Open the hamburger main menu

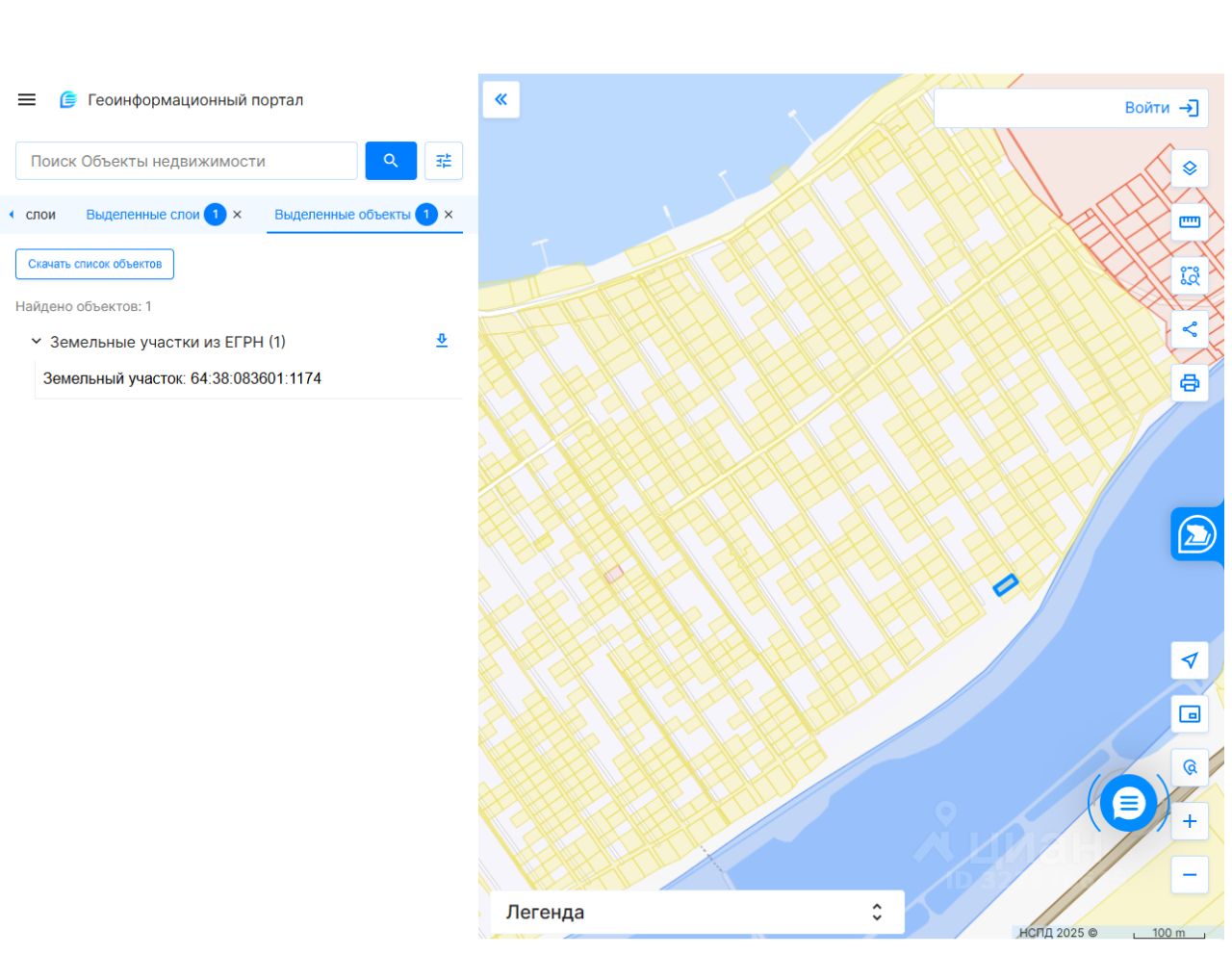tap(27, 100)
